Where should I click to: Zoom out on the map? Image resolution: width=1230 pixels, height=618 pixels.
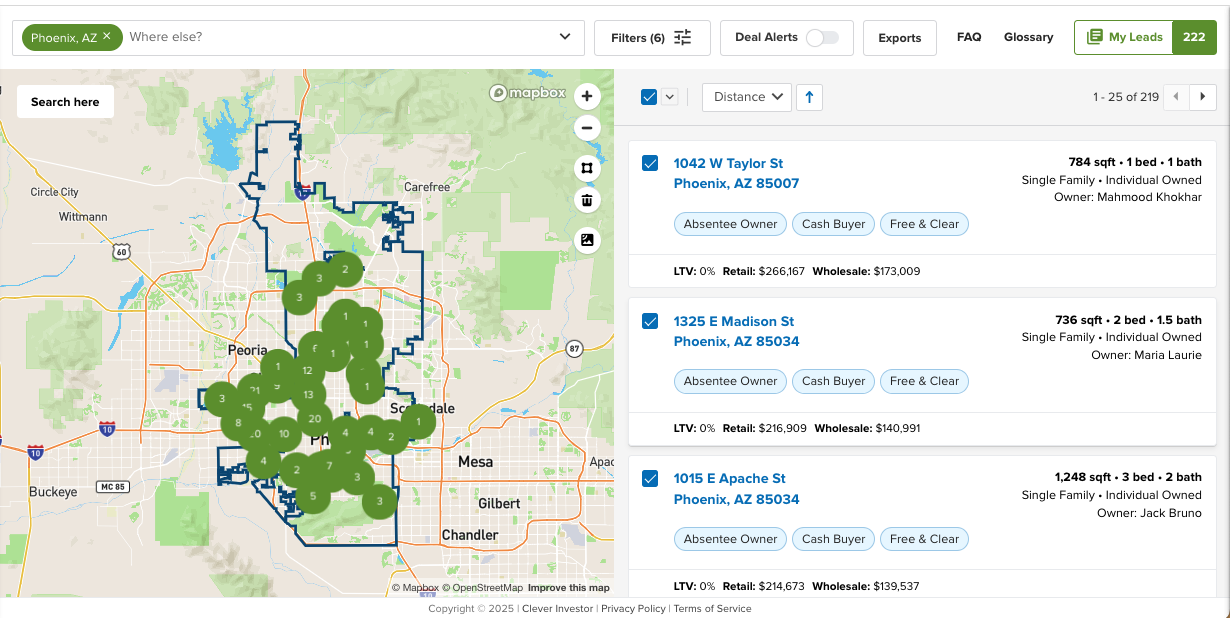[x=587, y=128]
